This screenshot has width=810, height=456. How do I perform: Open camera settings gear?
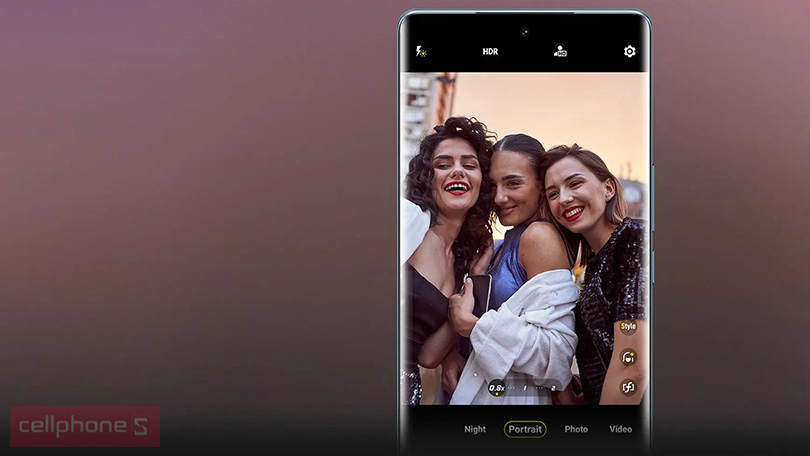pyautogui.click(x=629, y=51)
